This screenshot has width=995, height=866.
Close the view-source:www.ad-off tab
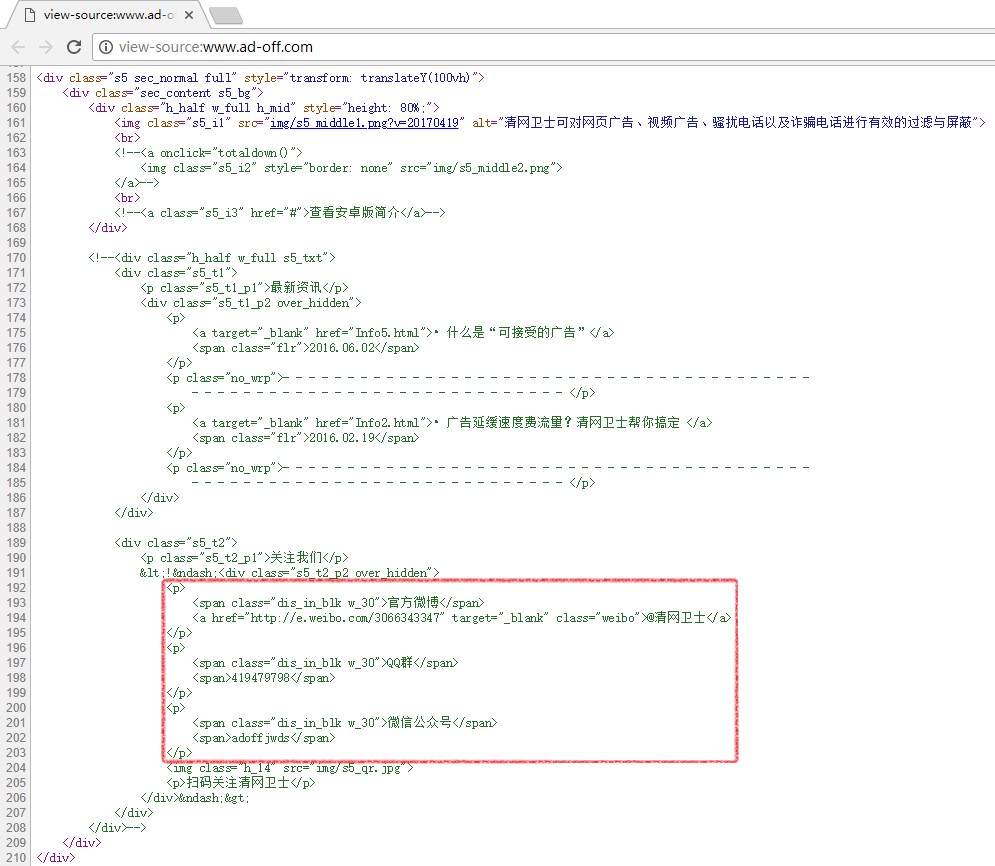click(188, 15)
